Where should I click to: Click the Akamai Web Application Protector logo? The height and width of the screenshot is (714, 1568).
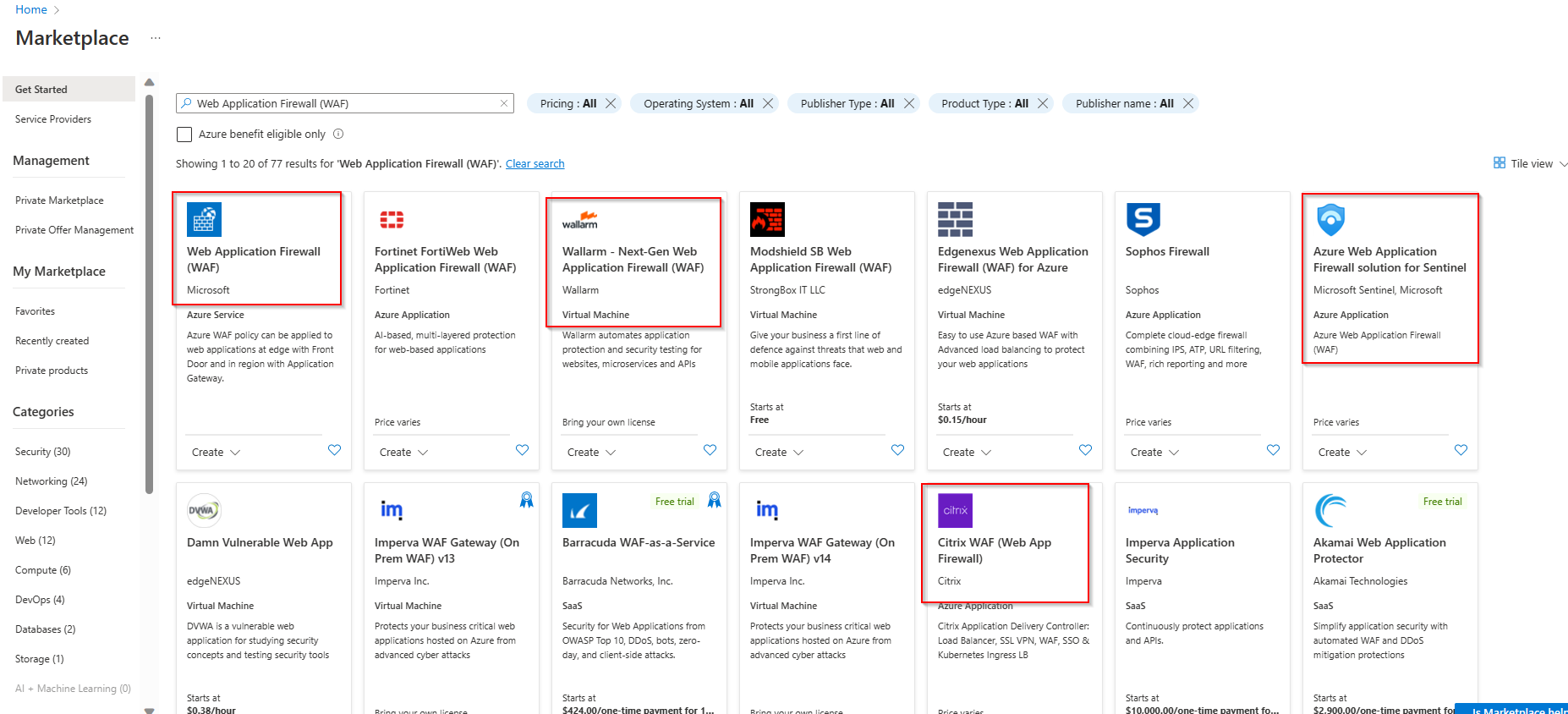1330,510
